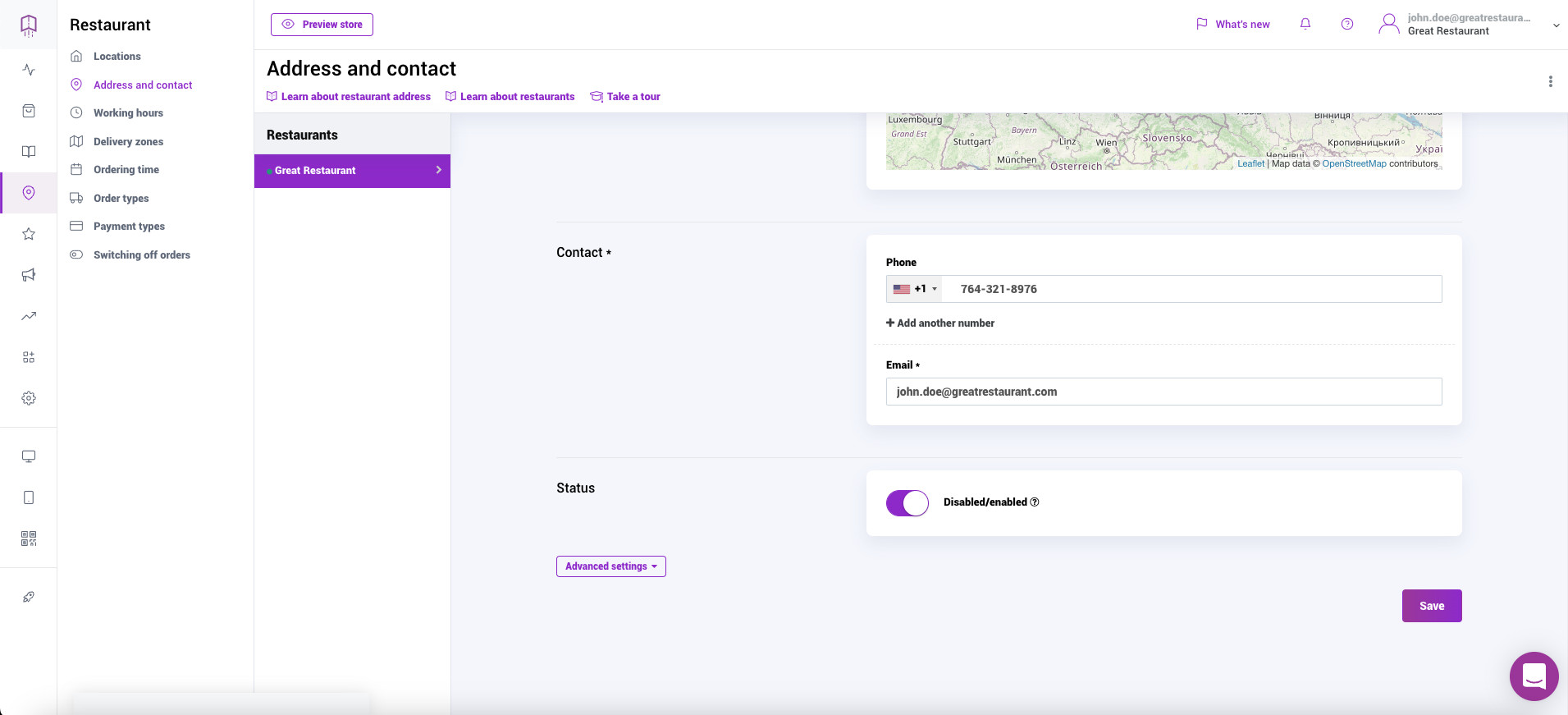Open the star reviews icon
The image size is (1568, 715).
(29, 234)
